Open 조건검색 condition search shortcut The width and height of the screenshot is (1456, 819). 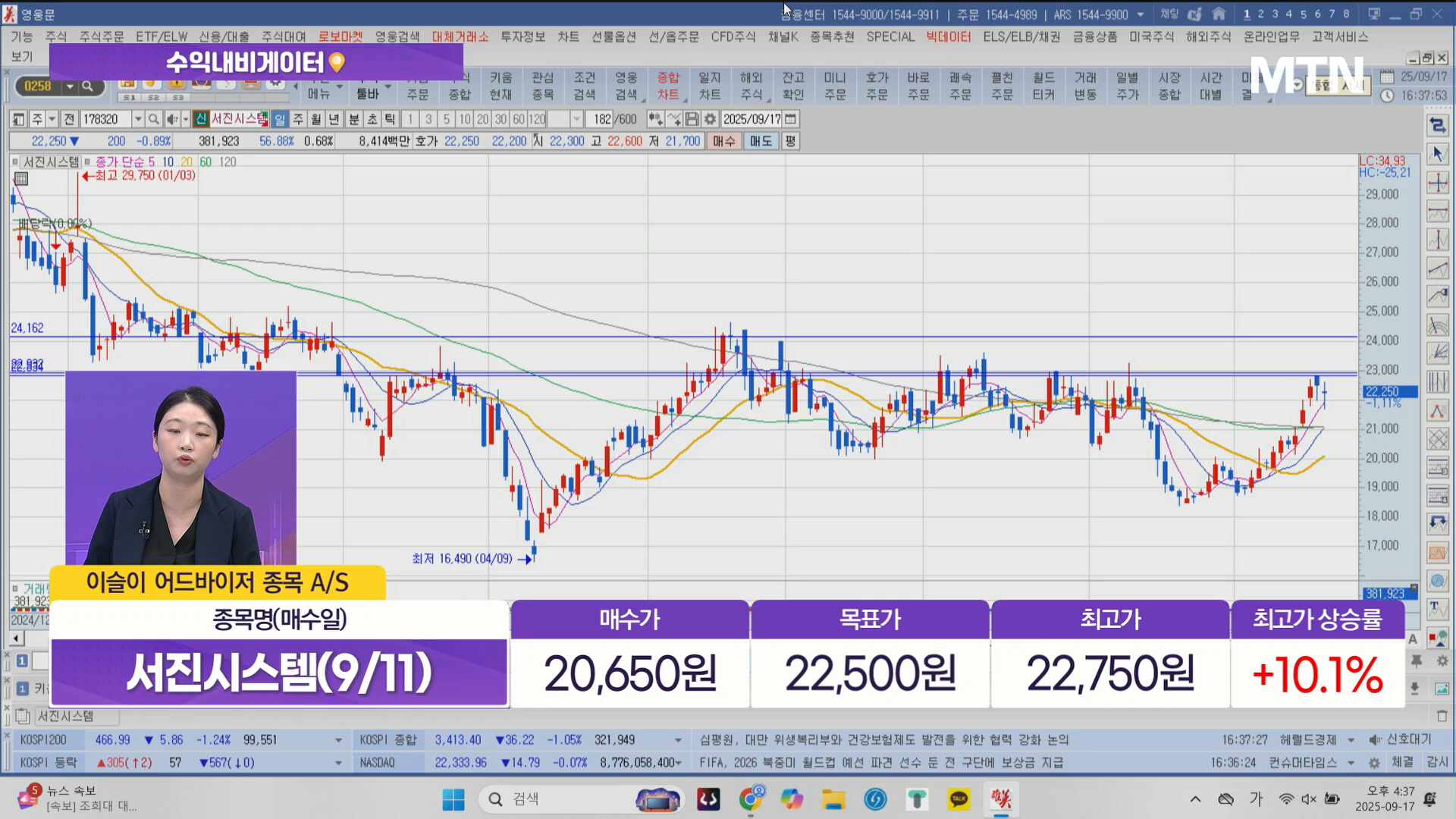pos(584,86)
